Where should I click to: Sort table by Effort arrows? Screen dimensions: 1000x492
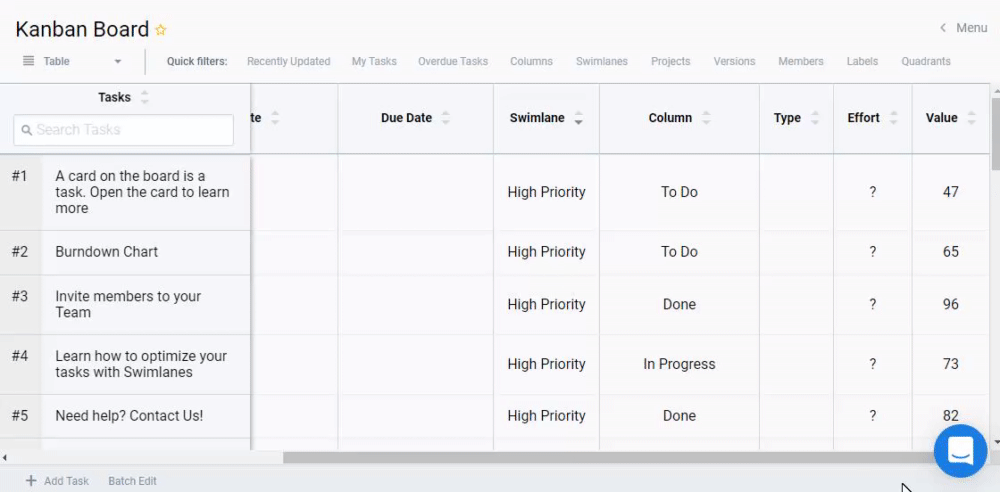(894, 118)
